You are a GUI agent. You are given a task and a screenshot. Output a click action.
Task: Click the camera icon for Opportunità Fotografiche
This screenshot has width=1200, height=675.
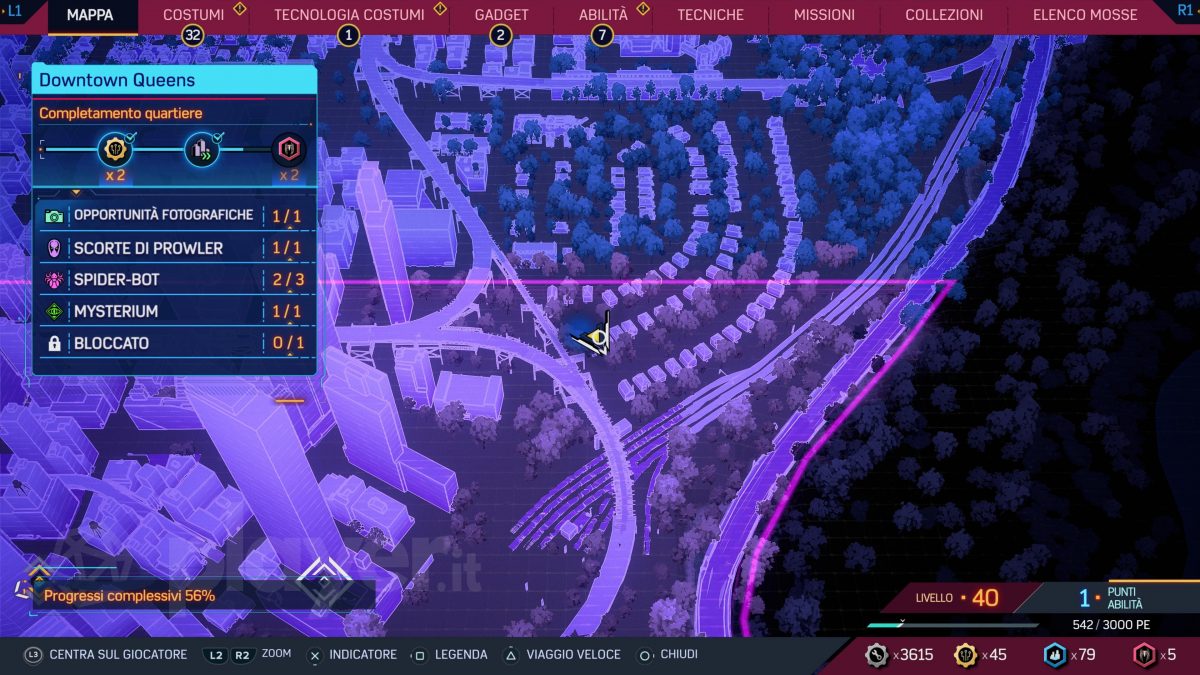tap(54, 216)
